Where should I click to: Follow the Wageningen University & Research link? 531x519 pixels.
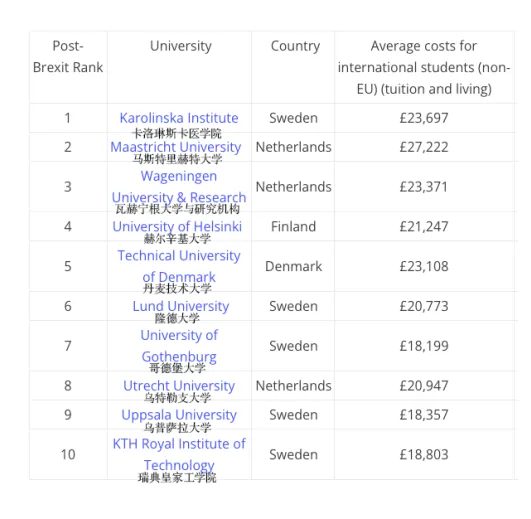179,187
